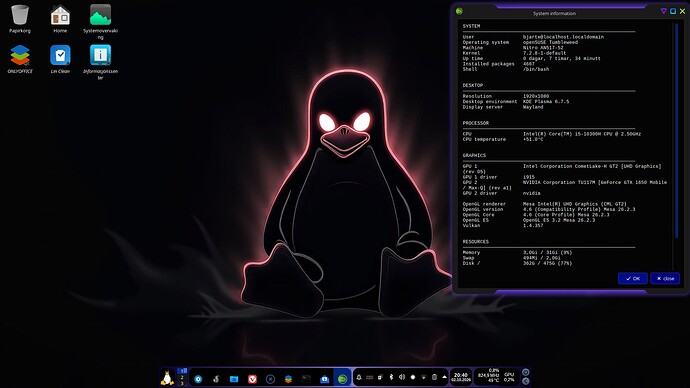Click the green swirl taskbar icon

pyautogui.click(x=216, y=379)
